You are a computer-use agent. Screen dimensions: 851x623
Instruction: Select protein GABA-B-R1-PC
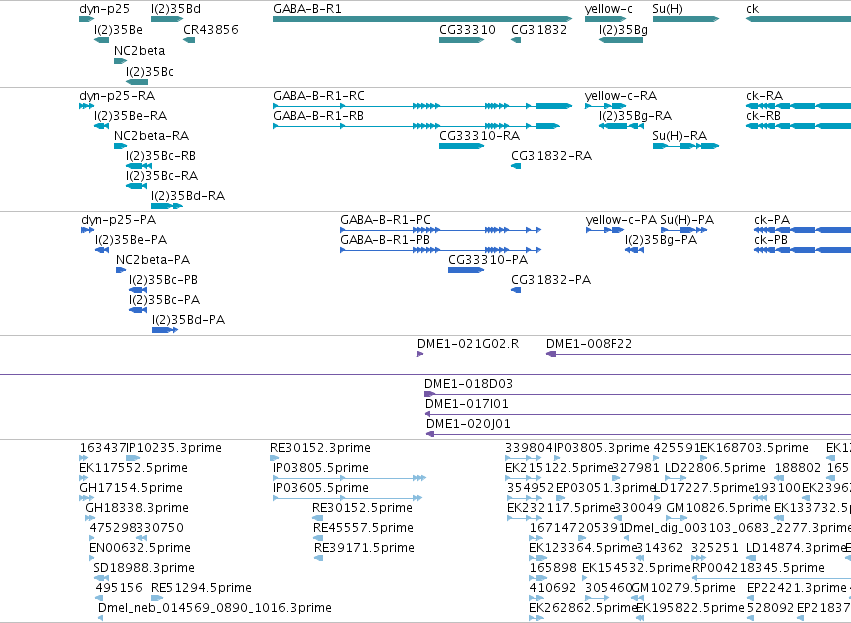tap(441, 230)
